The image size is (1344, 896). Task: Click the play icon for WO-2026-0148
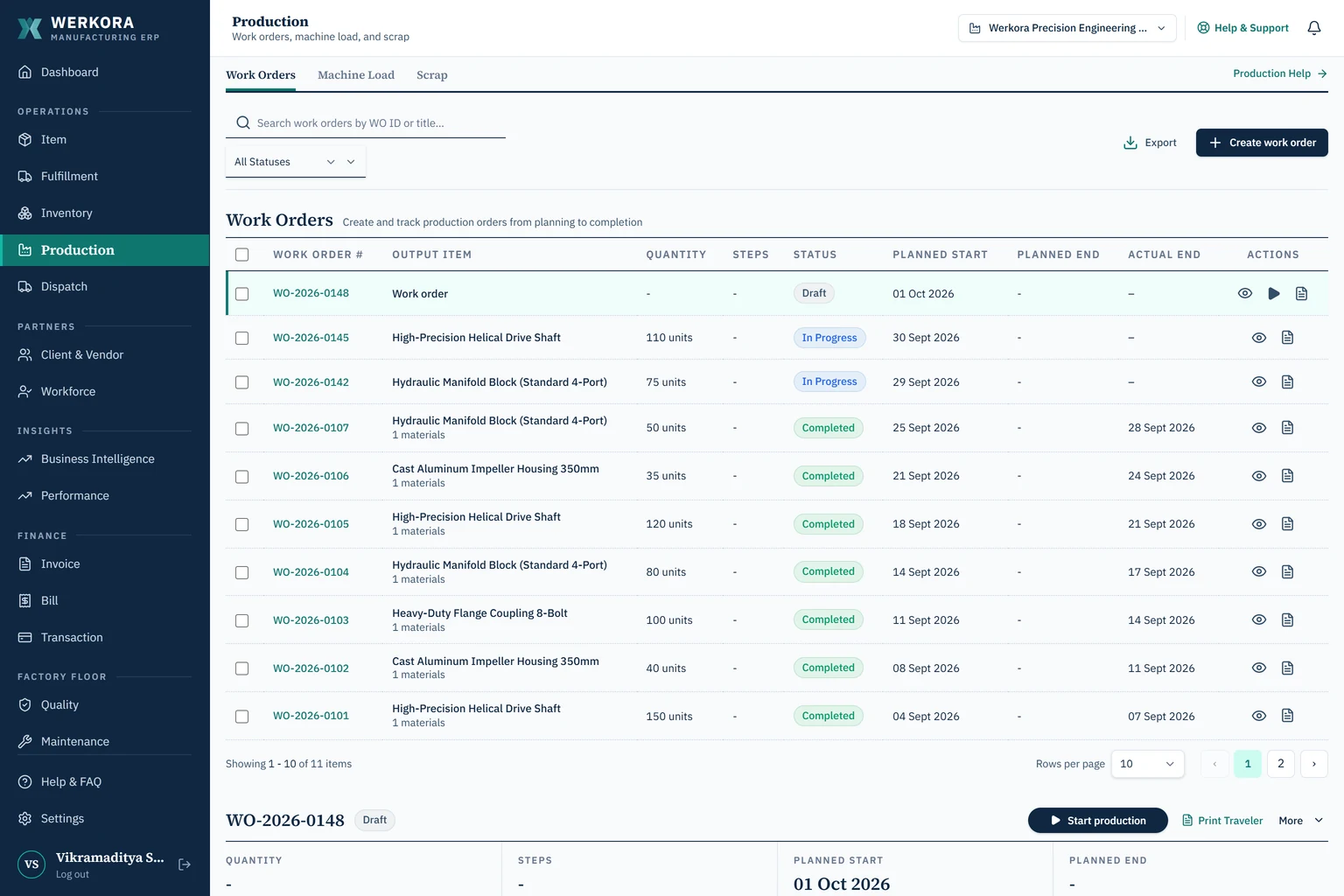(1273, 294)
